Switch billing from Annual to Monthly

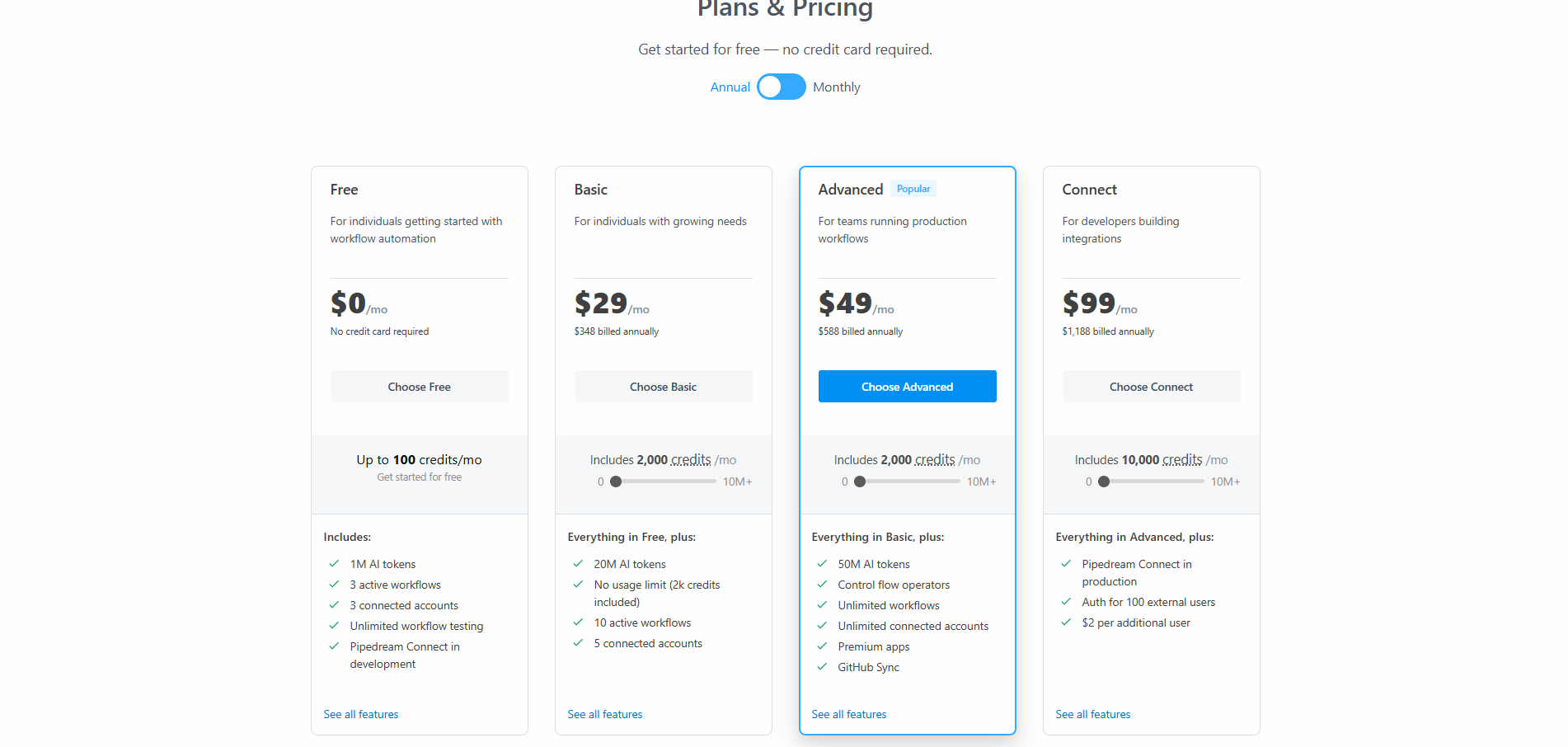tap(781, 87)
